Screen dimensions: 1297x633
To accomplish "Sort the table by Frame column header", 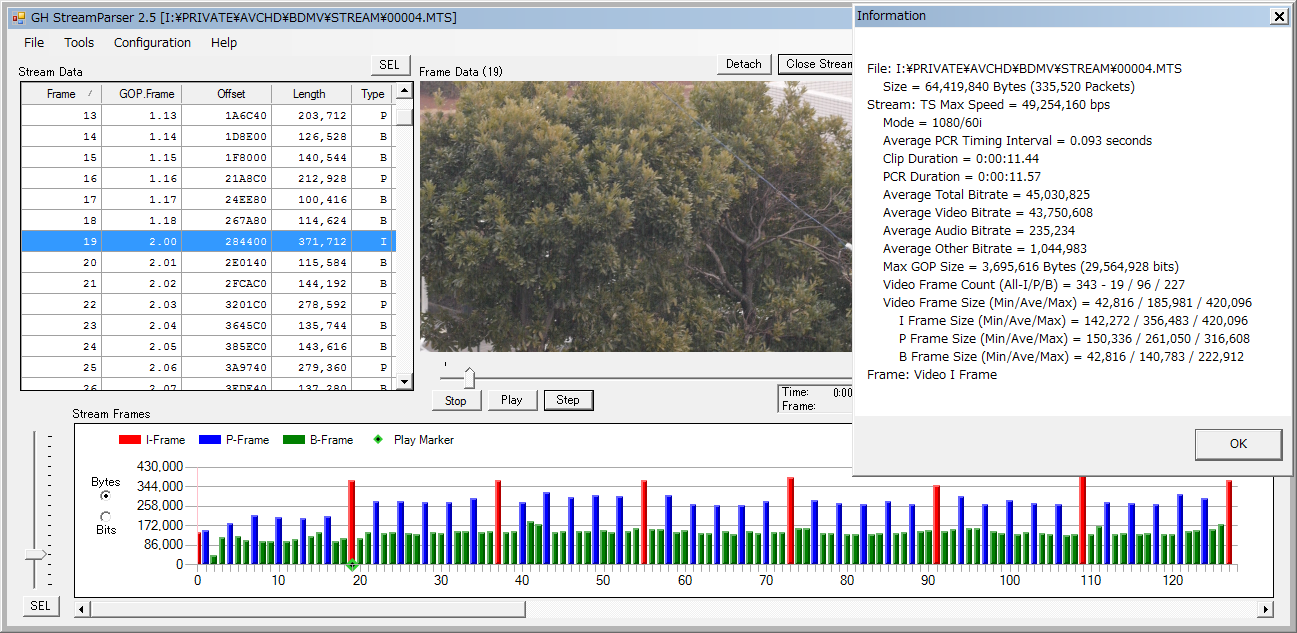I will pyautogui.click(x=62, y=94).
